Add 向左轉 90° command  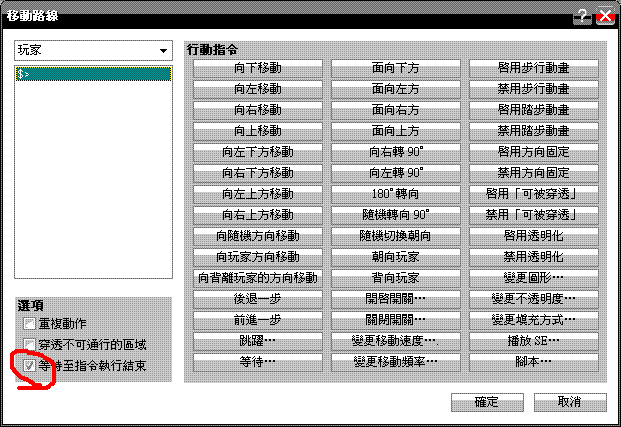click(x=396, y=173)
